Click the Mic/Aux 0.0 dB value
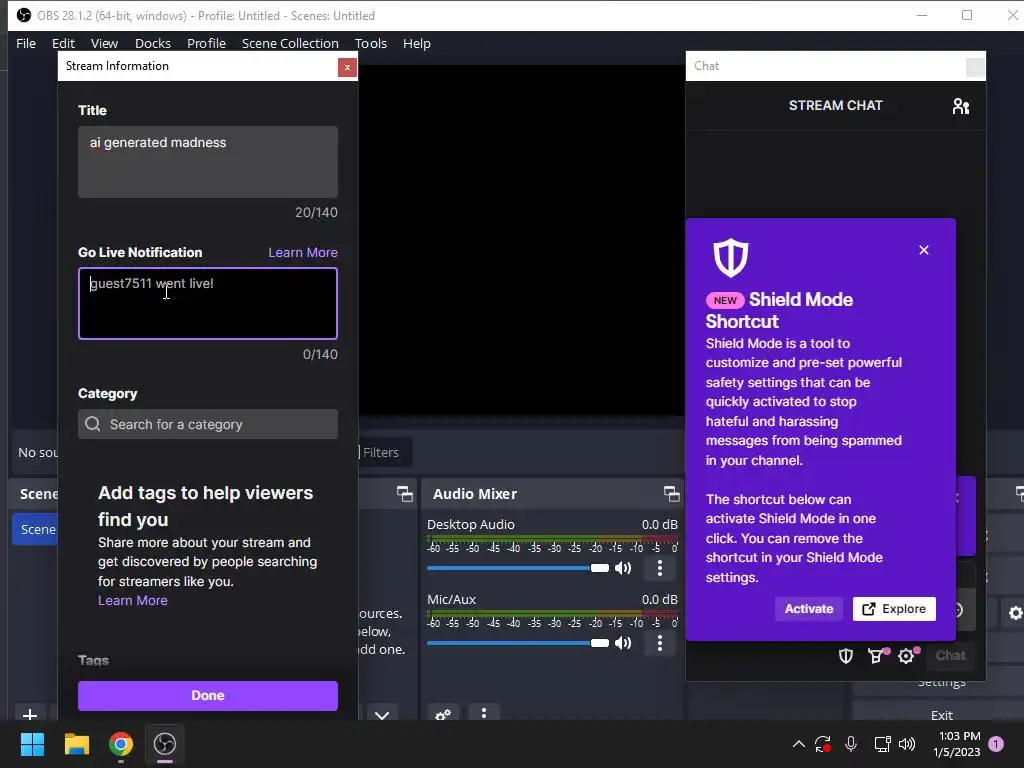Screen dimensions: 1024x768 [660, 600]
